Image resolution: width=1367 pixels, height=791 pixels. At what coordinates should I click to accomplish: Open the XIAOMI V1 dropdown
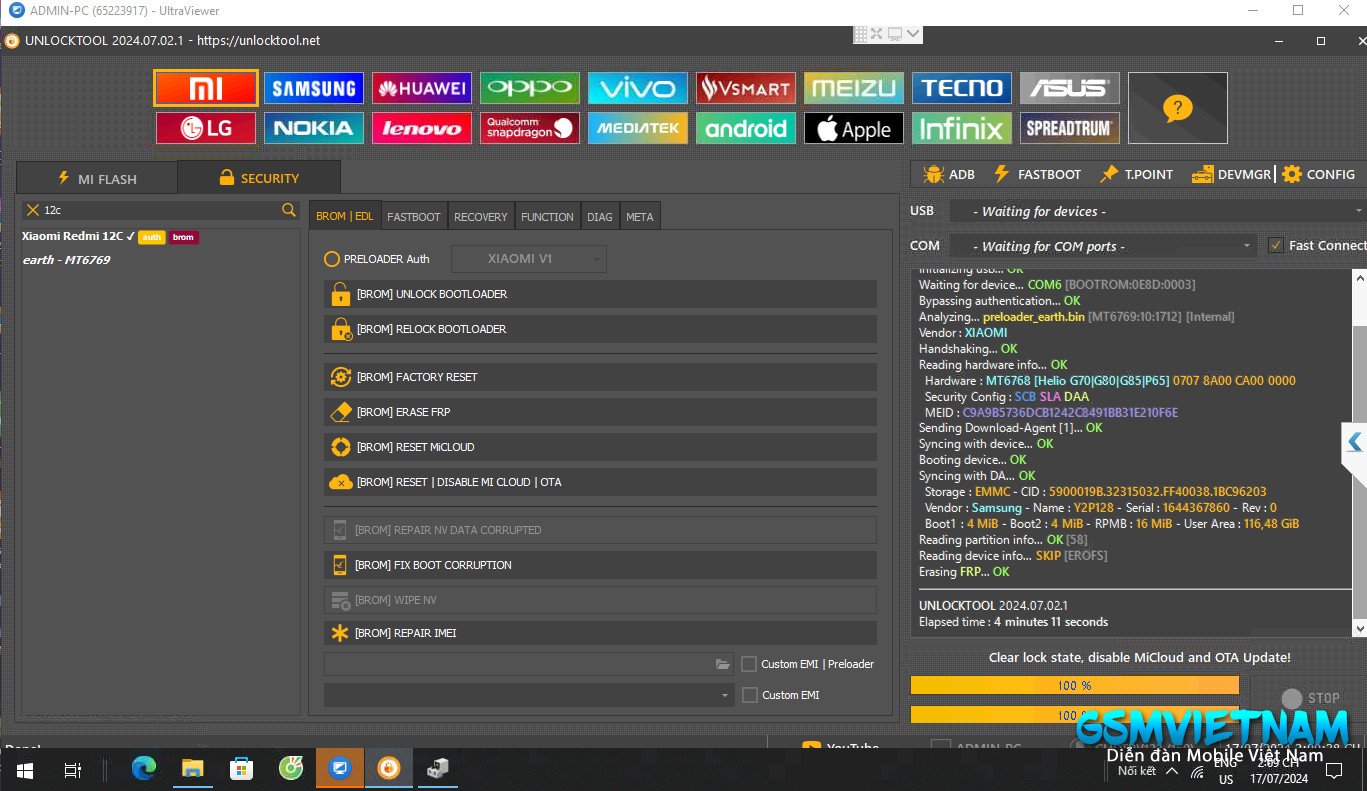(x=529, y=258)
